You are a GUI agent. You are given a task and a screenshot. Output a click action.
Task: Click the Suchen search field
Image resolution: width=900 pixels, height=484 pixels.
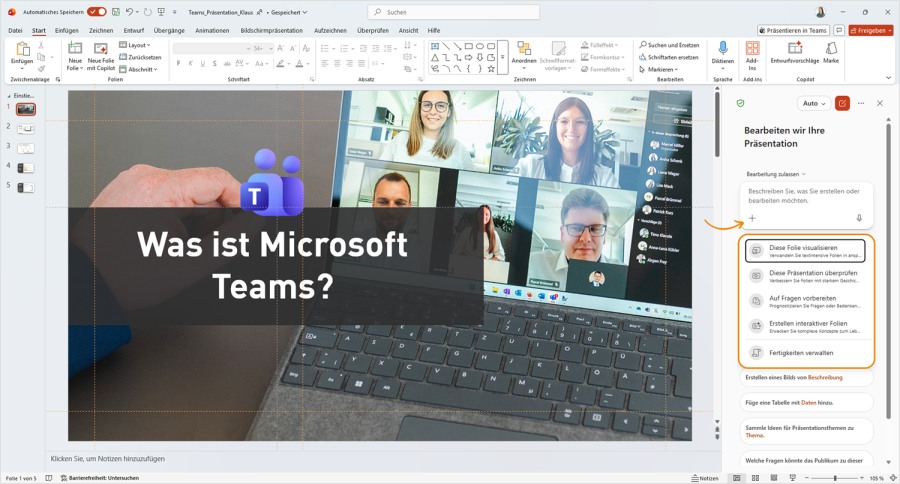click(x=453, y=11)
